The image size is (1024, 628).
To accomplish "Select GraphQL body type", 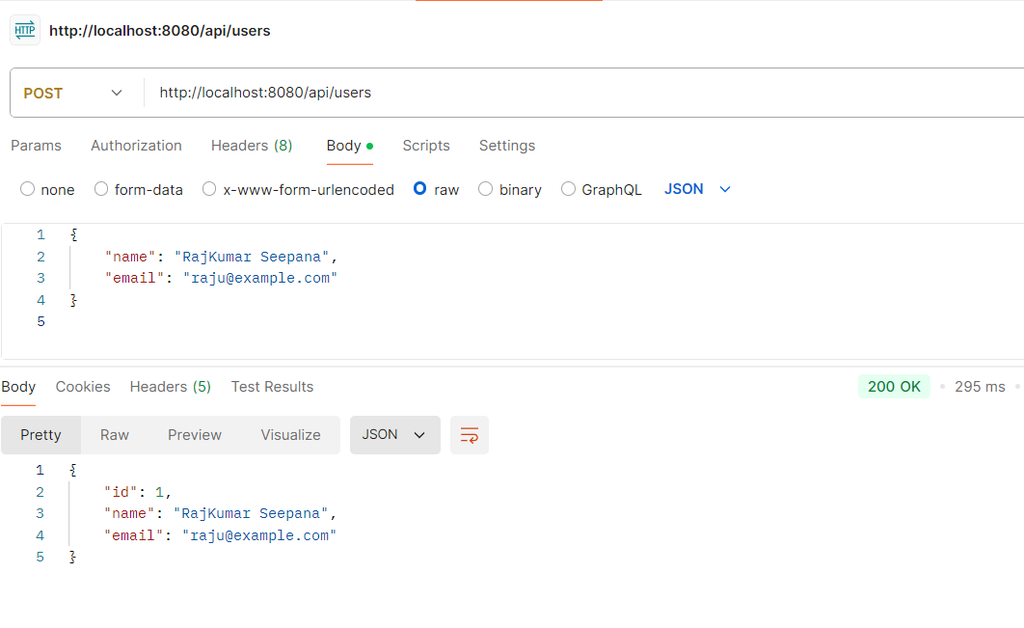I will (568, 189).
